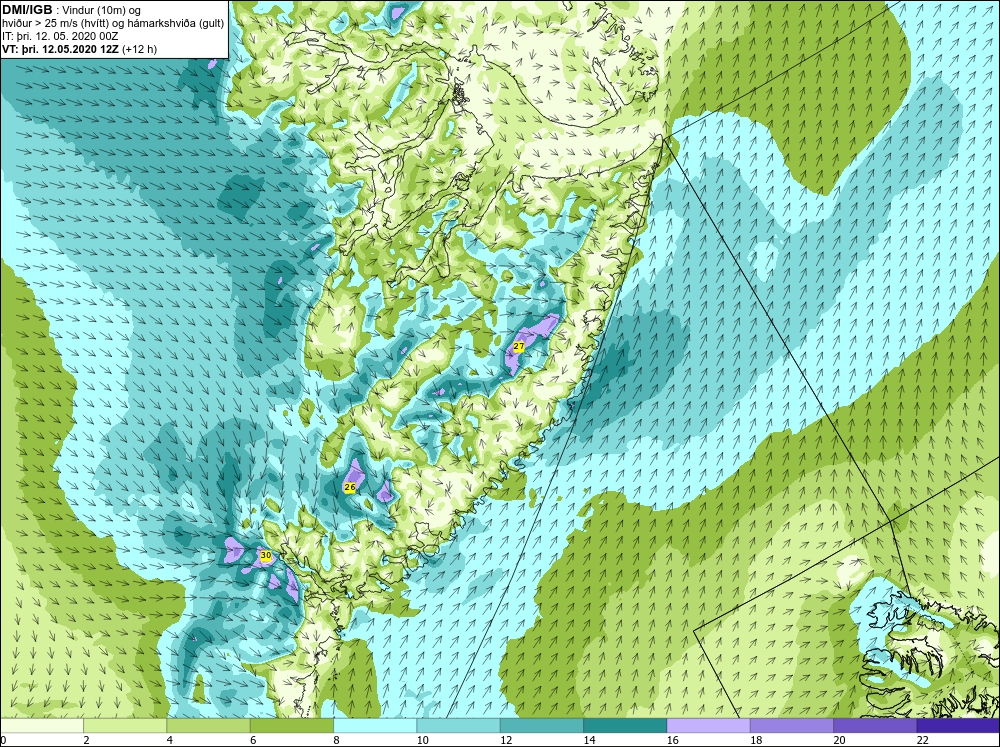
Task: Click scale value '12' under color bar
Action: 506,740
